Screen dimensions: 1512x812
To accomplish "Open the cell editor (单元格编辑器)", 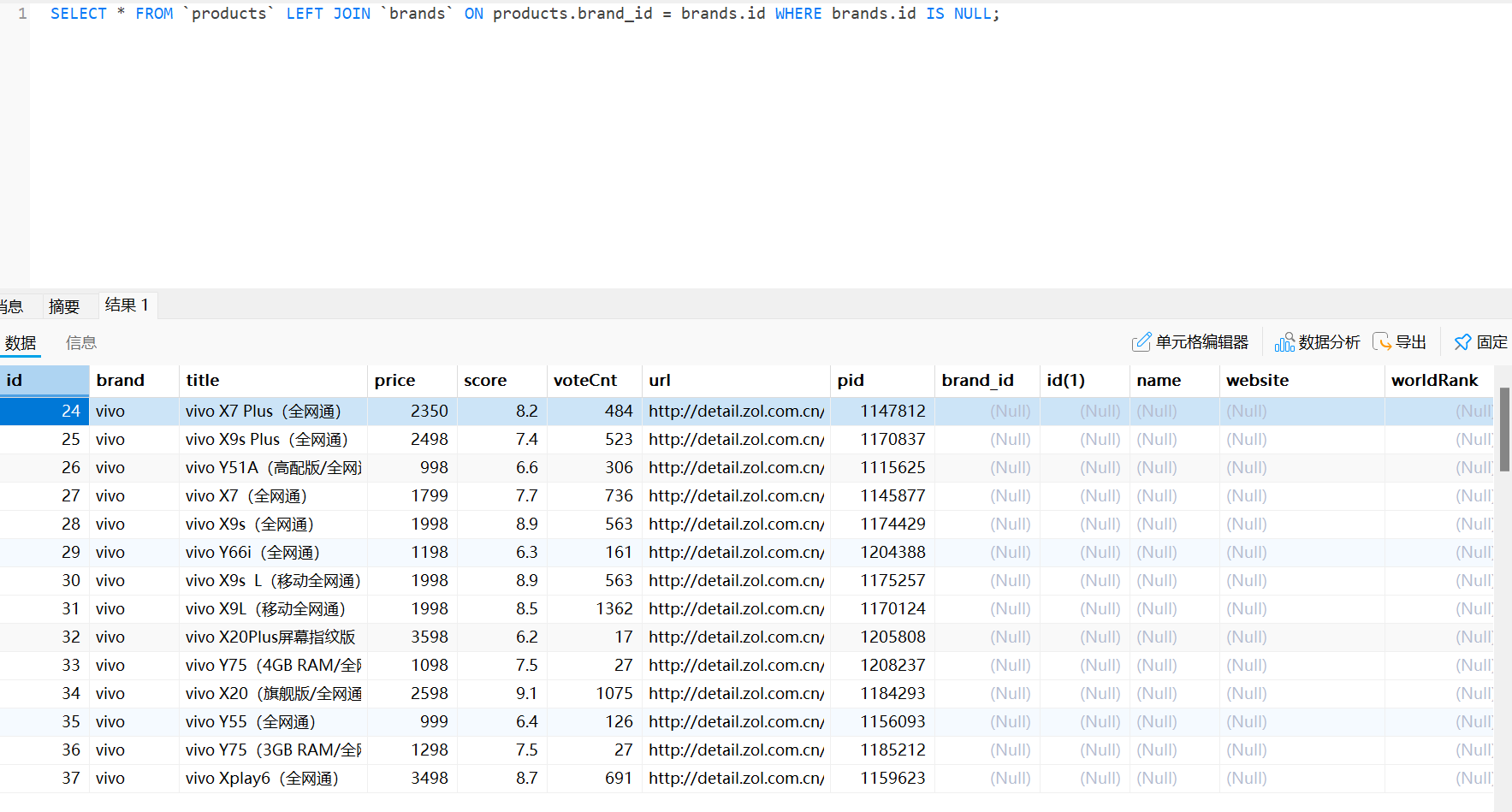I will [1190, 342].
